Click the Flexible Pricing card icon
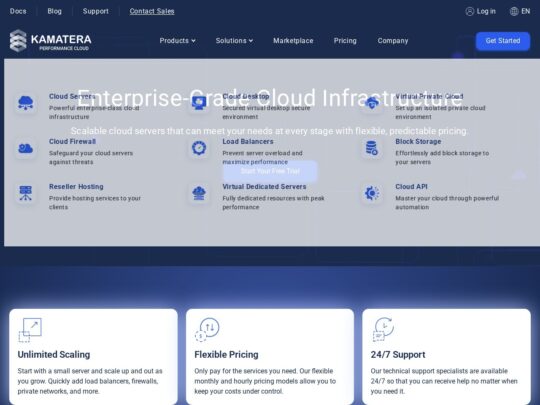 (x=207, y=330)
